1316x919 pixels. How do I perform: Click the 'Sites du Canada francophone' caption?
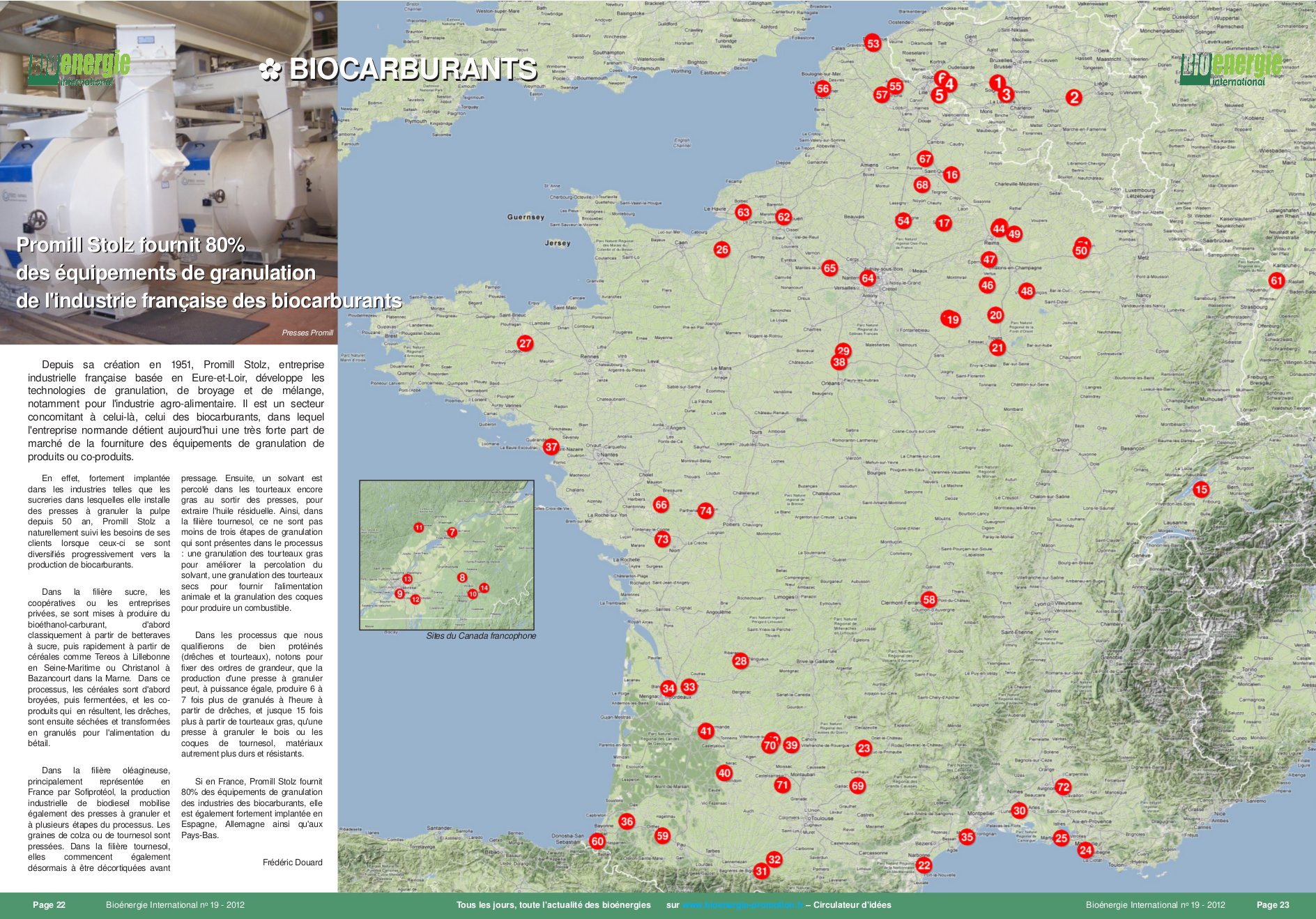pos(481,636)
